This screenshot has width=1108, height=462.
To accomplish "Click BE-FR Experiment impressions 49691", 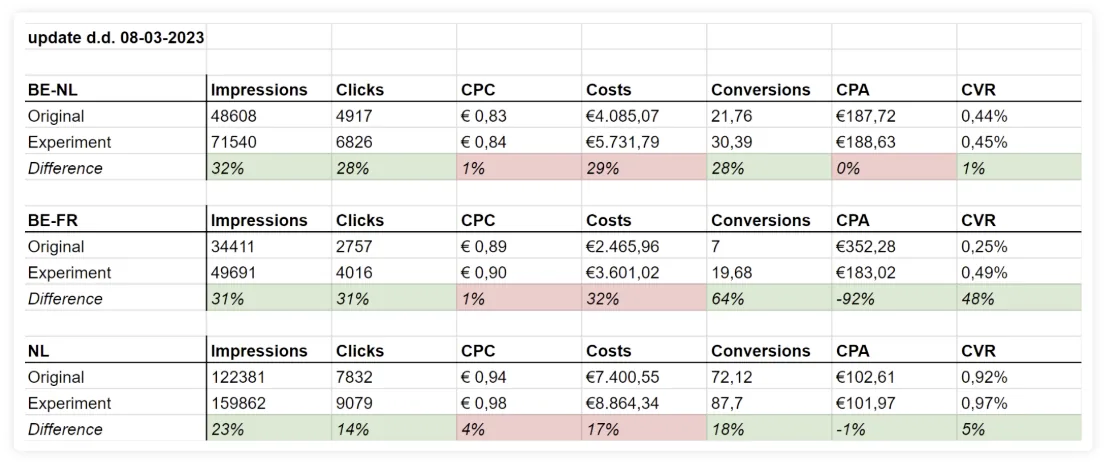I will 269,272.
